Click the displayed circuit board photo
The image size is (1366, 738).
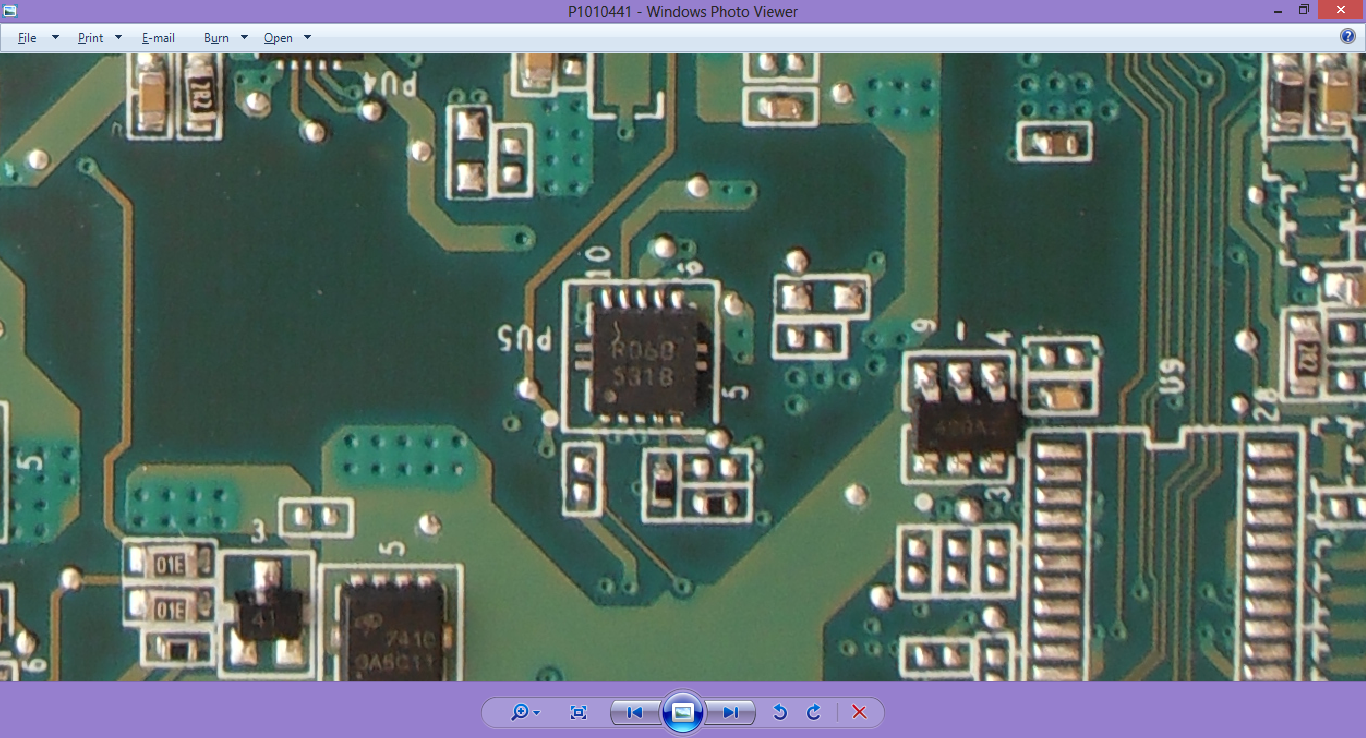pyautogui.click(x=683, y=367)
